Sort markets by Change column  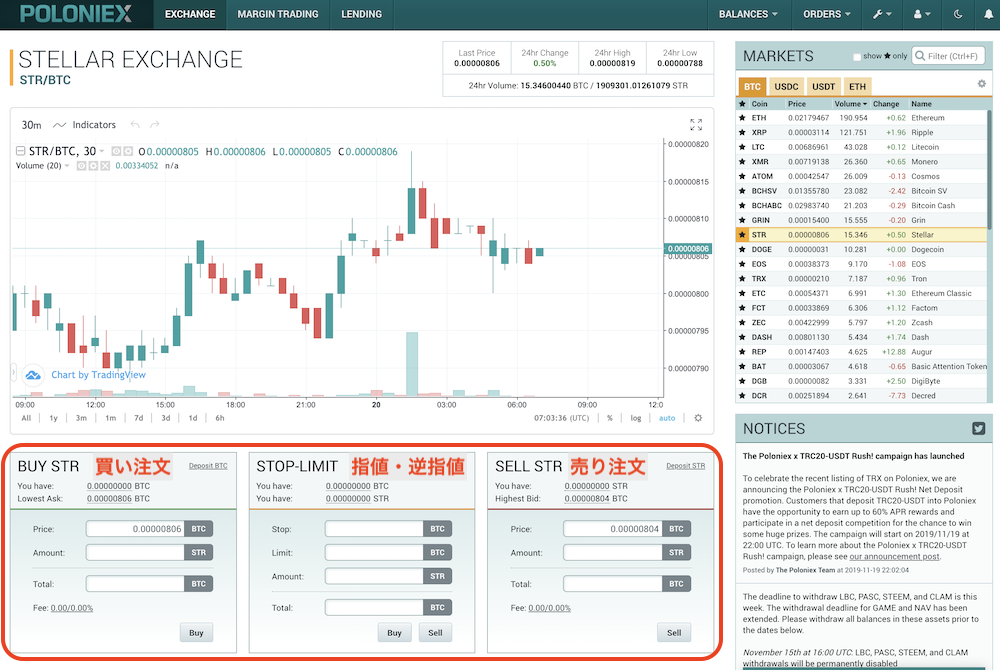click(886, 104)
